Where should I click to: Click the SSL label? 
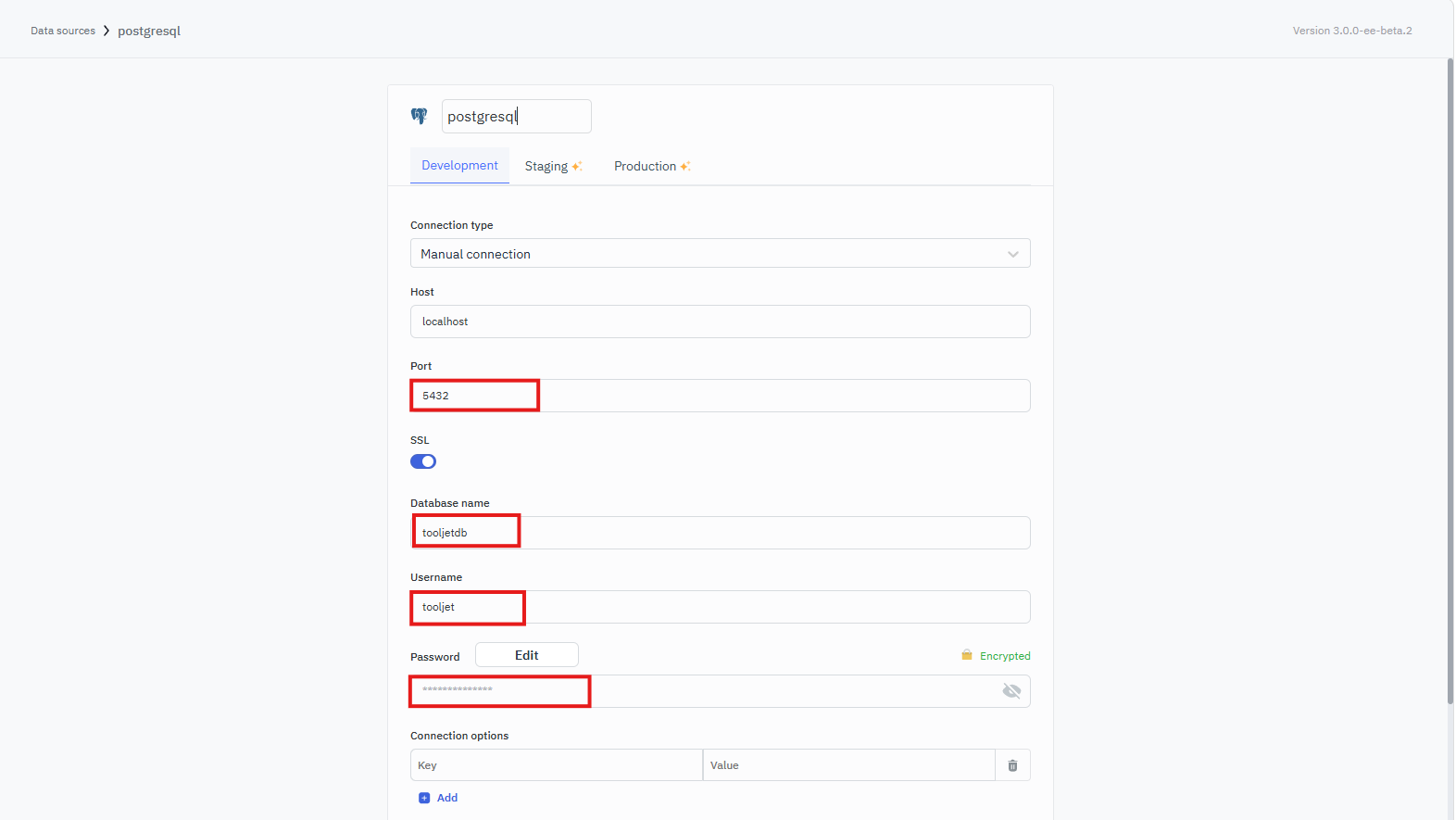[x=420, y=440]
